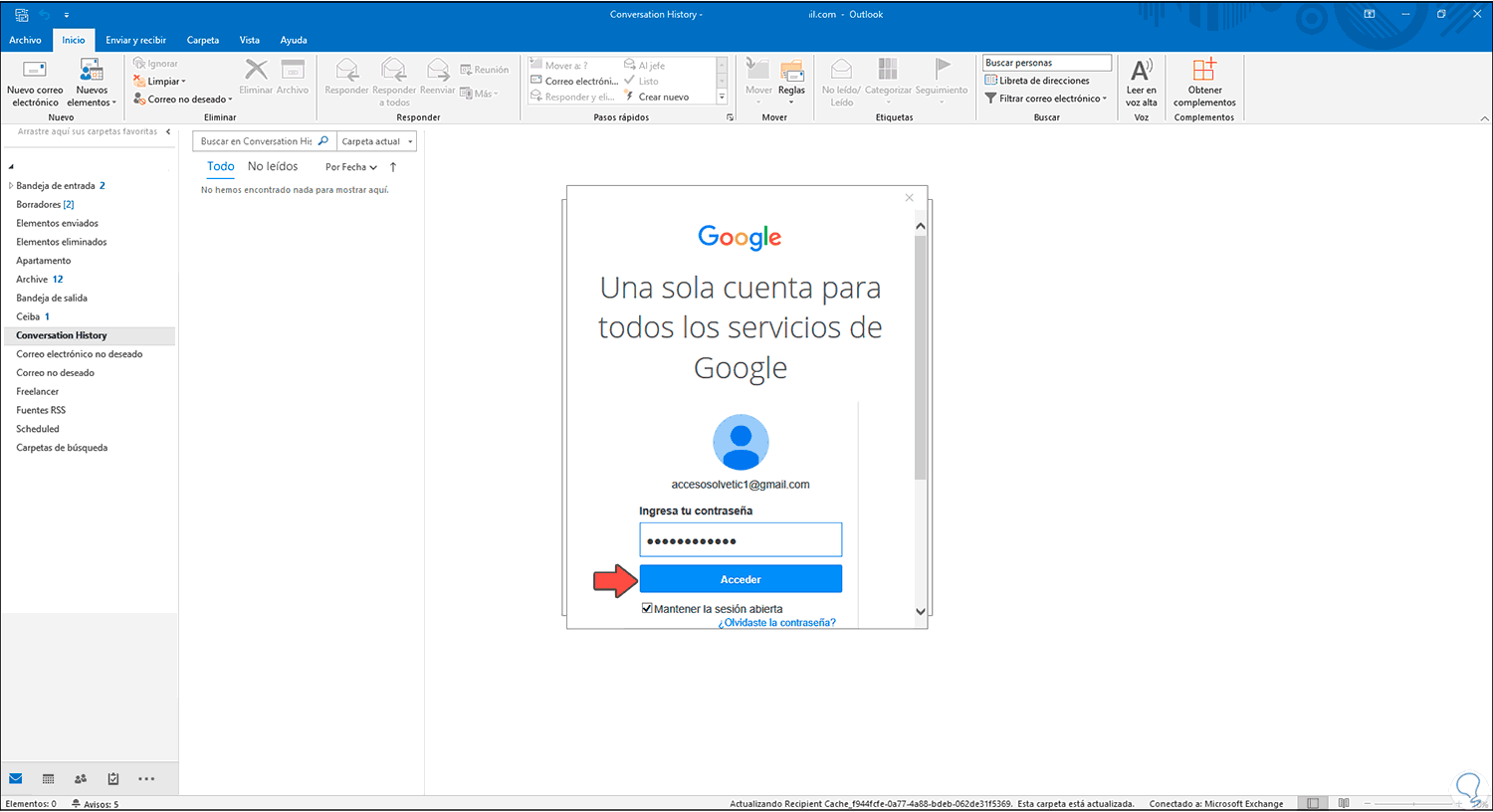1493x812 pixels.
Task: Select the Elementos enviados folder
Action: tap(57, 224)
